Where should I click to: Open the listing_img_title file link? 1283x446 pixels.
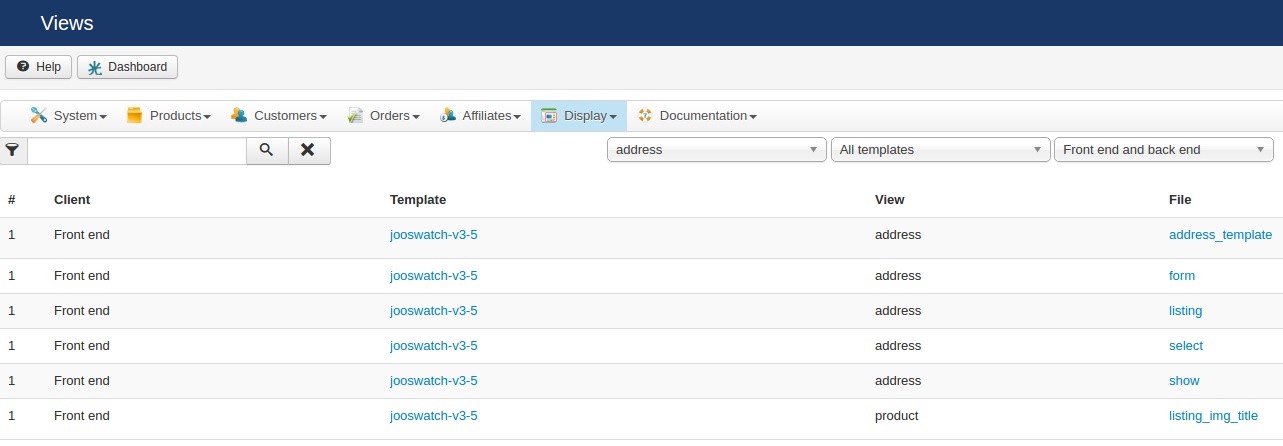(1213, 416)
